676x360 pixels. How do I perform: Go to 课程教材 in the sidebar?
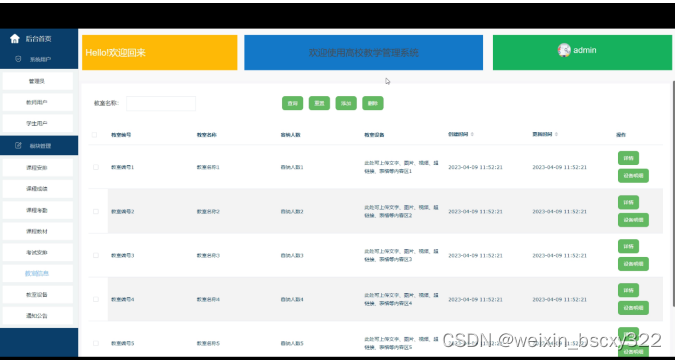click(38, 232)
